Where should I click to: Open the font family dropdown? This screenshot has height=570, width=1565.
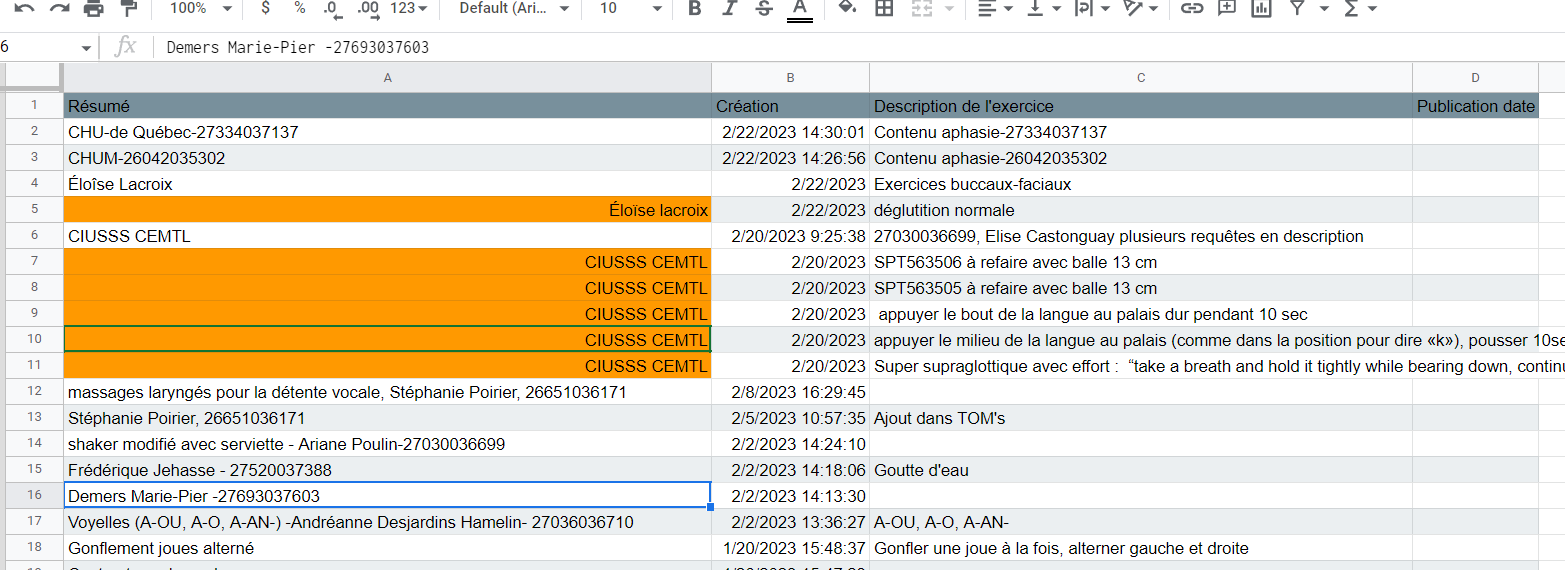[514, 8]
